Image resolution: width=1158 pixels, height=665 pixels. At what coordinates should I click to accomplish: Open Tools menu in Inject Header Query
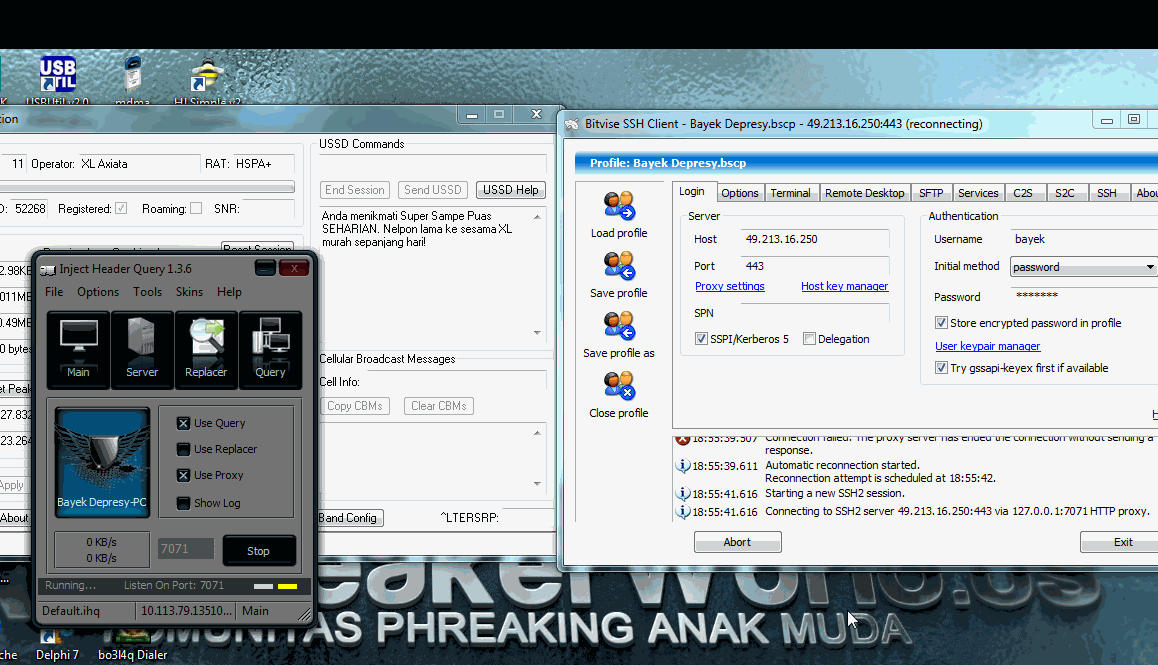click(148, 292)
